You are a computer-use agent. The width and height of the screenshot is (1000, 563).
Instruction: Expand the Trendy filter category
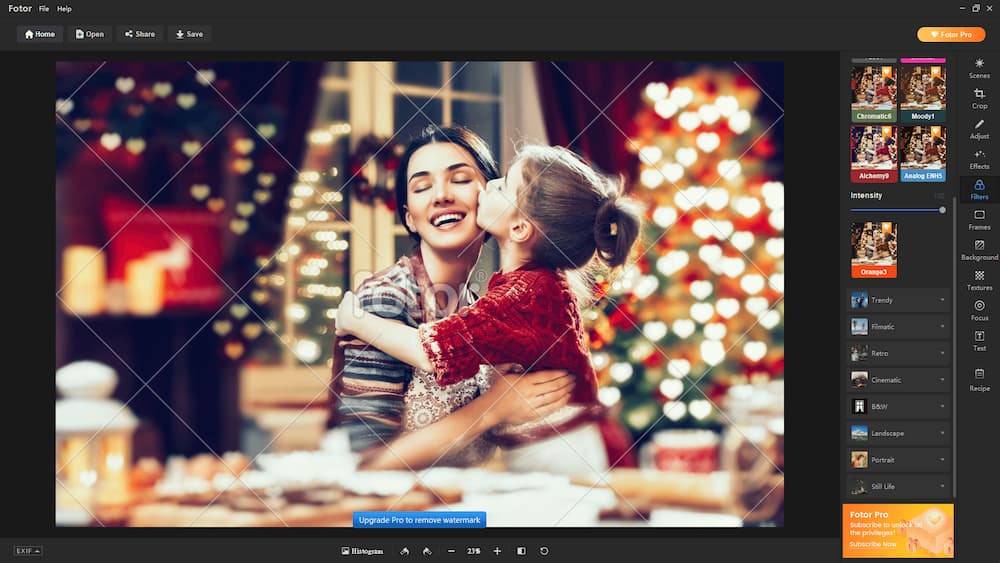898,300
